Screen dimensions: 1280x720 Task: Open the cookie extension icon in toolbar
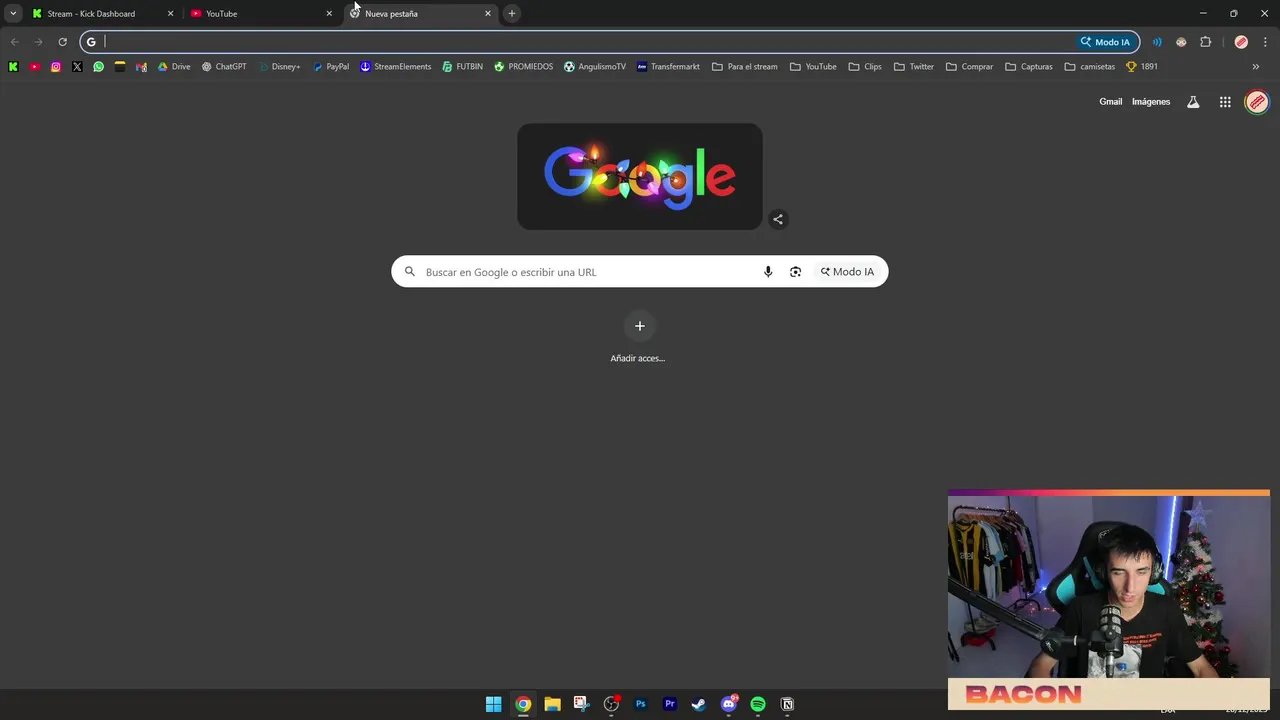pos(1181,42)
